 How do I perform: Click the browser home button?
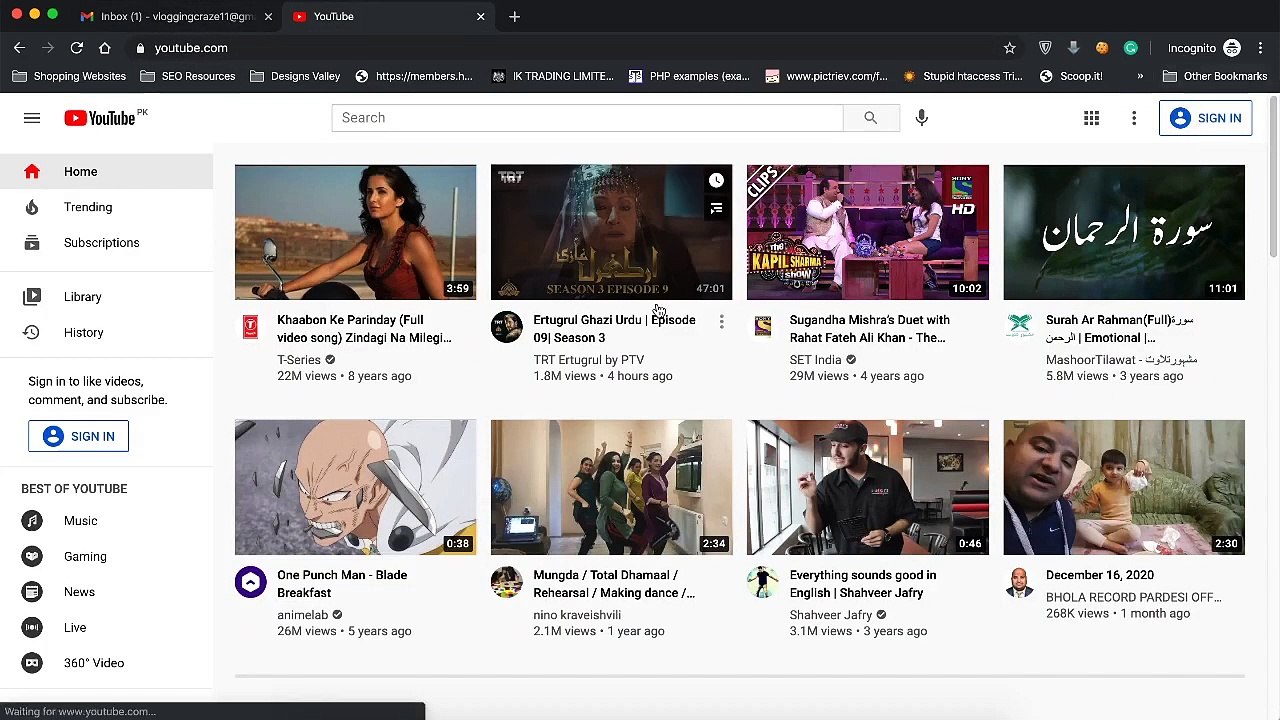(x=104, y=48)
